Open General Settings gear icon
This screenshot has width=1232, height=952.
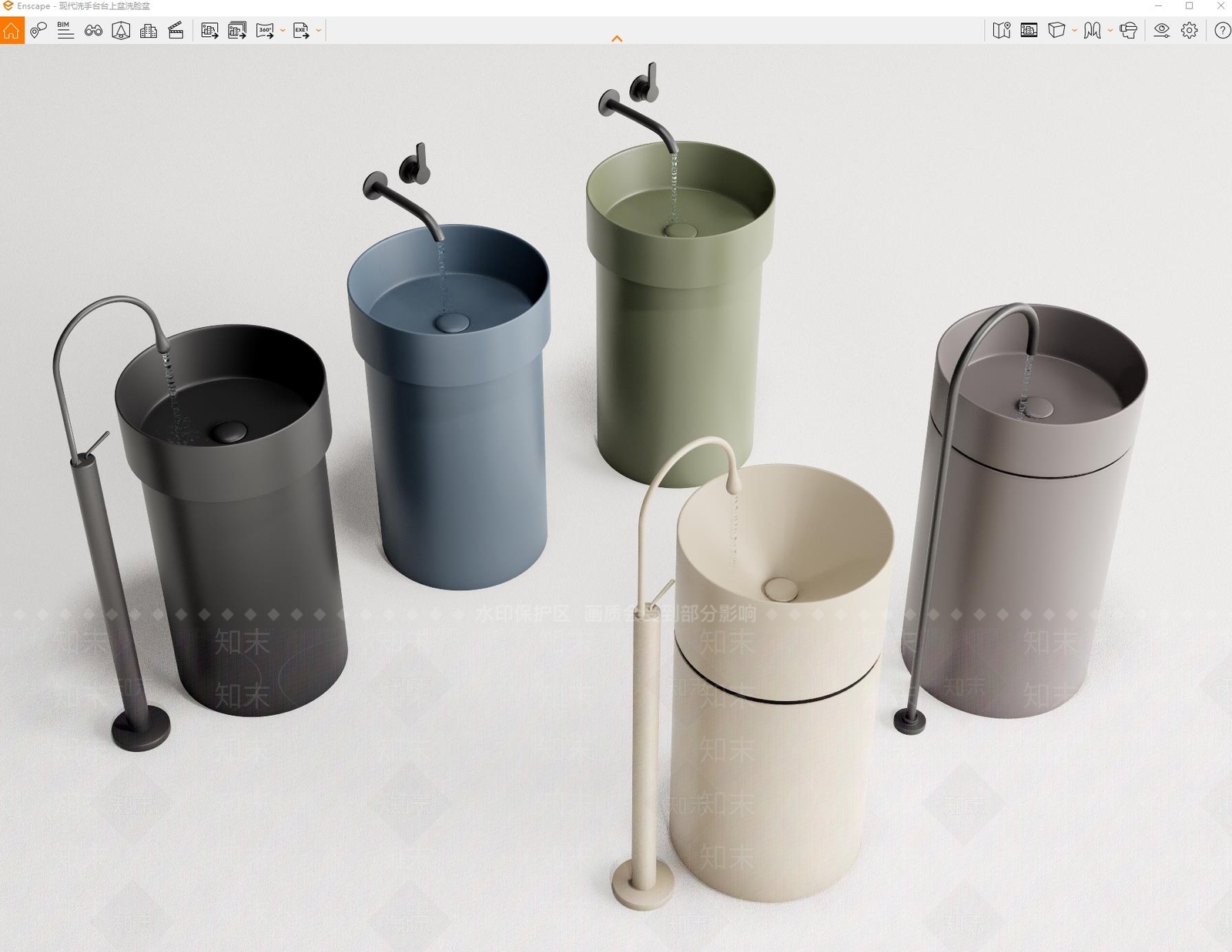[1190, 31]
